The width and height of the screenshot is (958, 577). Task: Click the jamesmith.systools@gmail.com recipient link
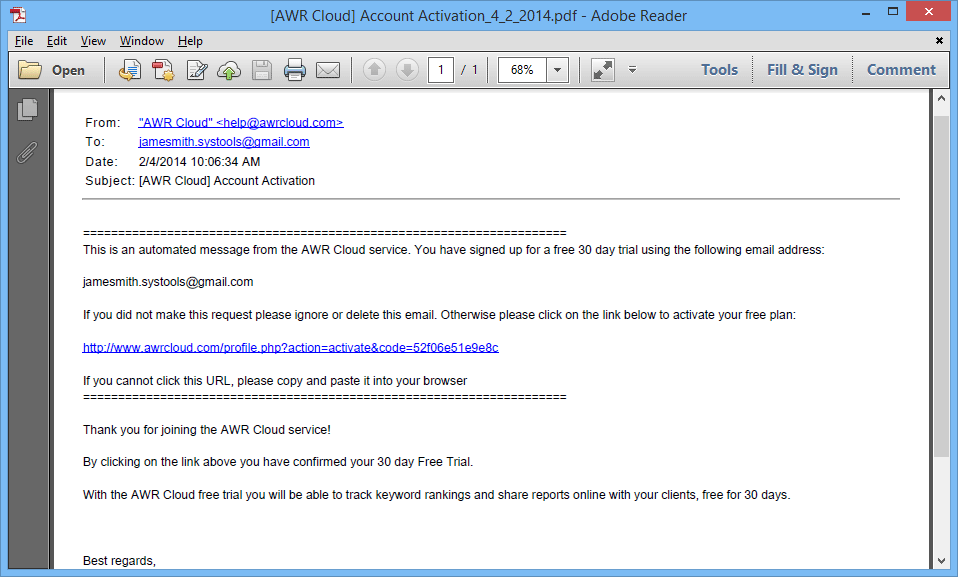[224, 142]
